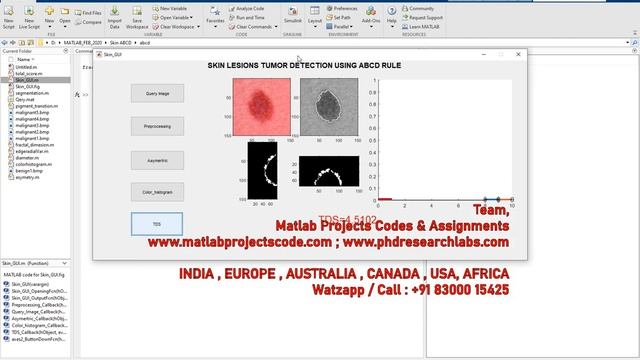
Task: Select malignant5.bmp in Current Folder
Action: pyautogui.click(x=32, y=113)
